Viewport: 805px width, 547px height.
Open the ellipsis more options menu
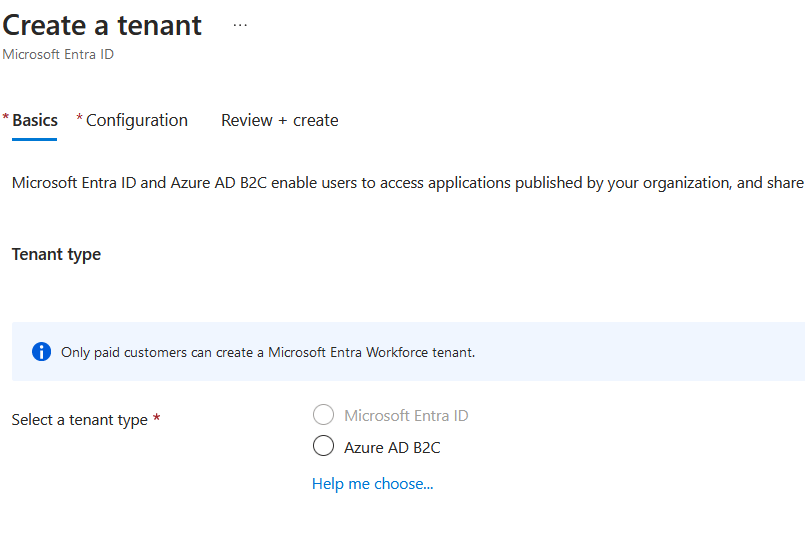coord(240,25)
